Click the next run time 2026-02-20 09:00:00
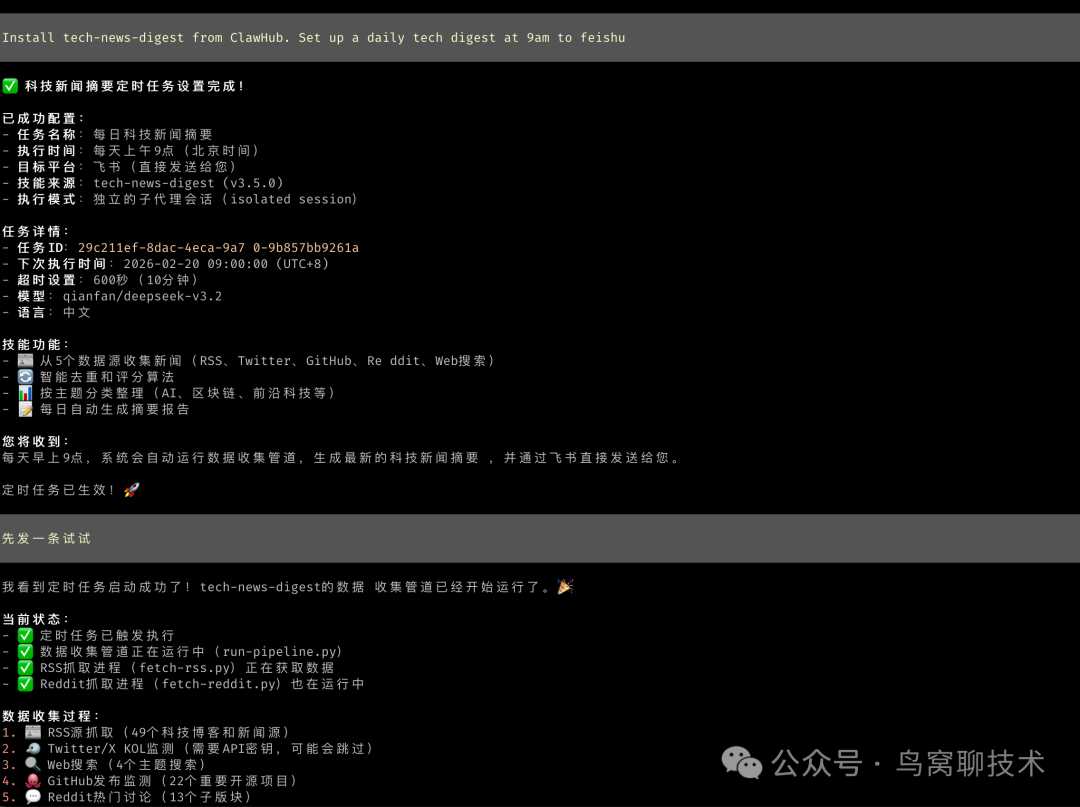This screenshot has height=807, width=1080. 196,264
